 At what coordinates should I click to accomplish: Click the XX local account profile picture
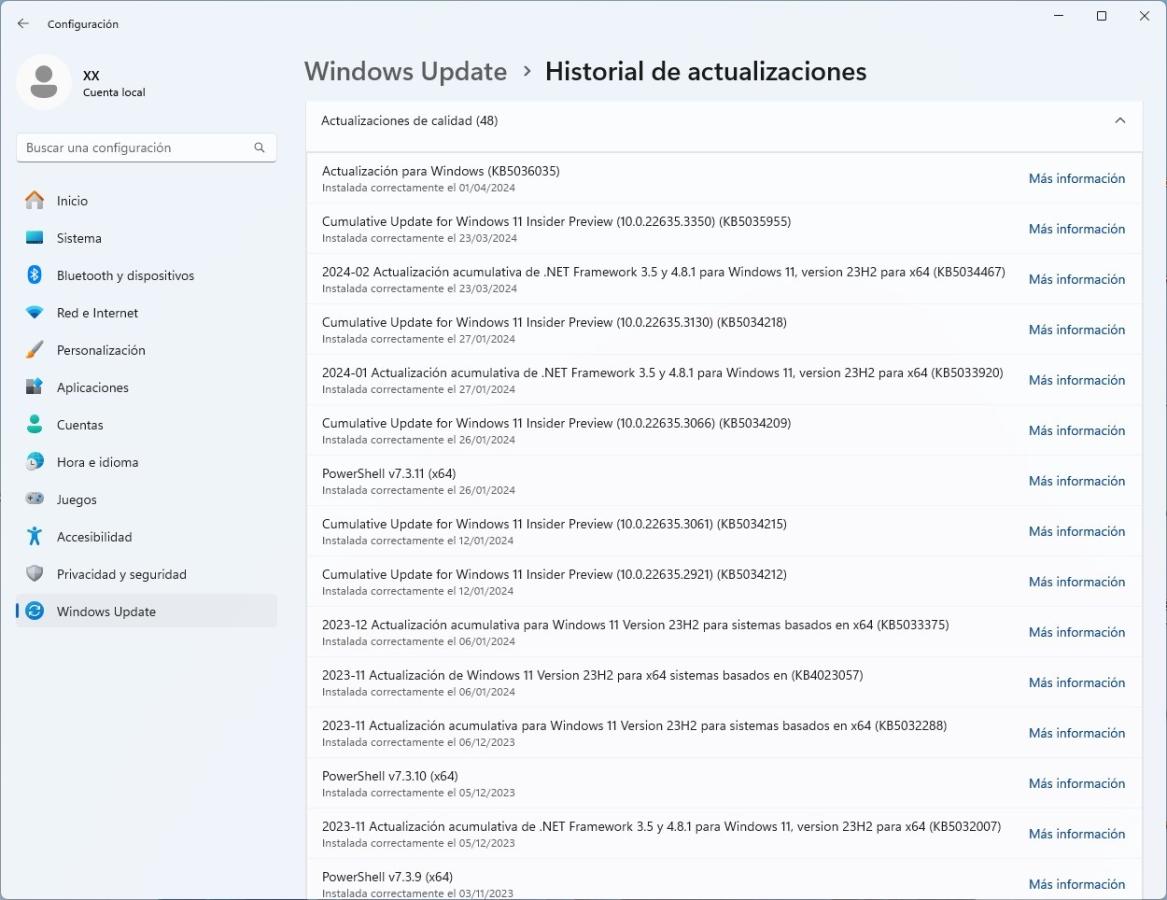43,82
